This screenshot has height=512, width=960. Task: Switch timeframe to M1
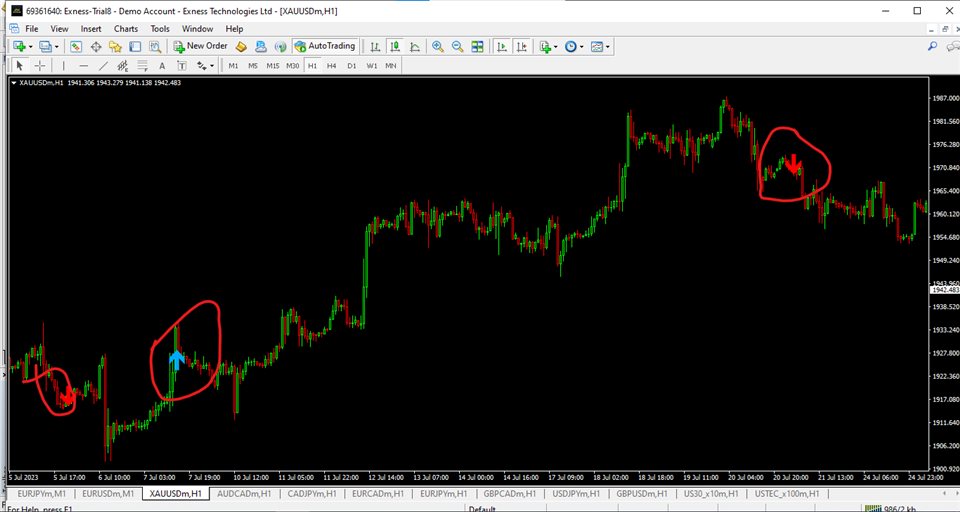pos(233,66)
